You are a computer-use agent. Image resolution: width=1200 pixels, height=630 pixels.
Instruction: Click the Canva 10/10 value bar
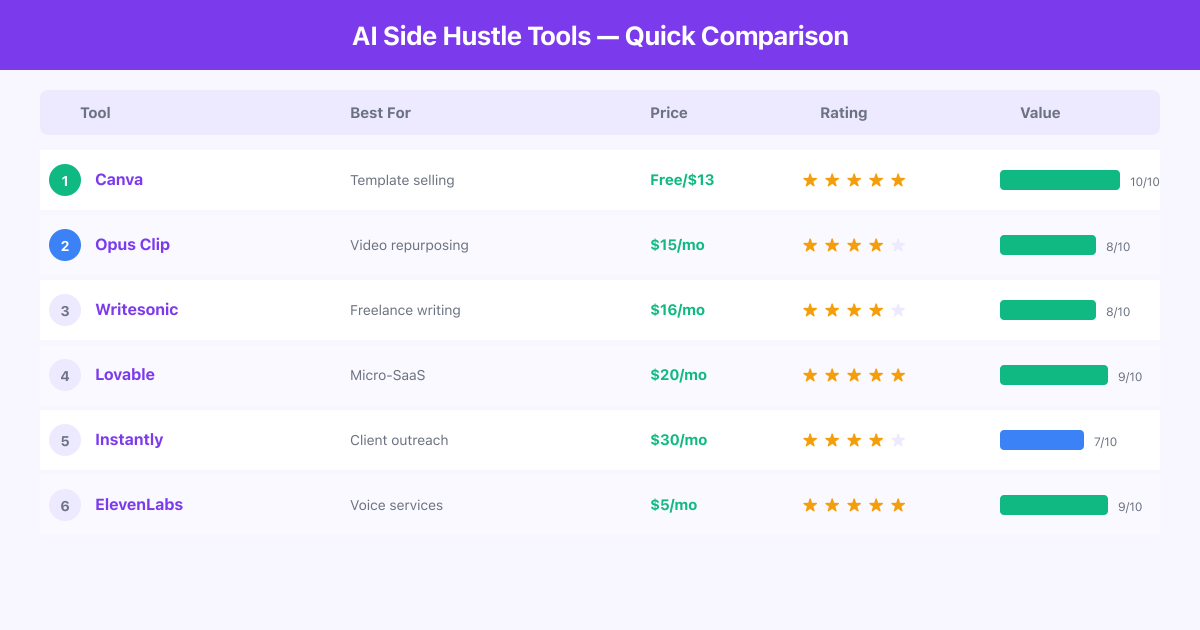(1059, 180)
